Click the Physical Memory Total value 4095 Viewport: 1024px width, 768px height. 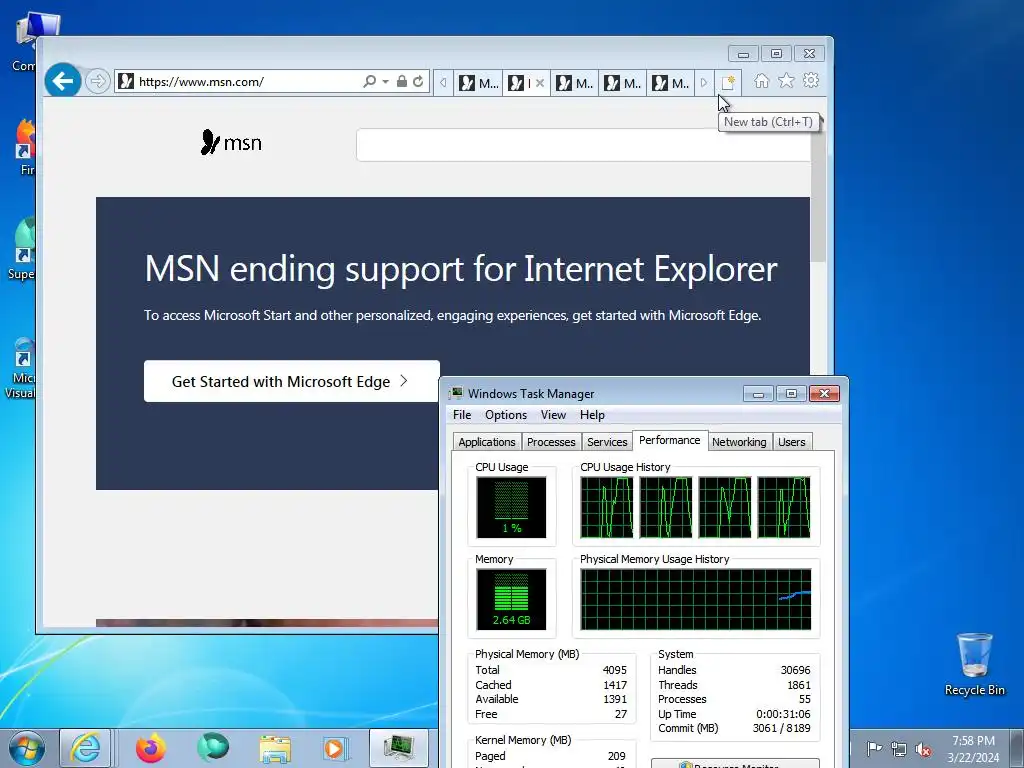coord(614,670)
